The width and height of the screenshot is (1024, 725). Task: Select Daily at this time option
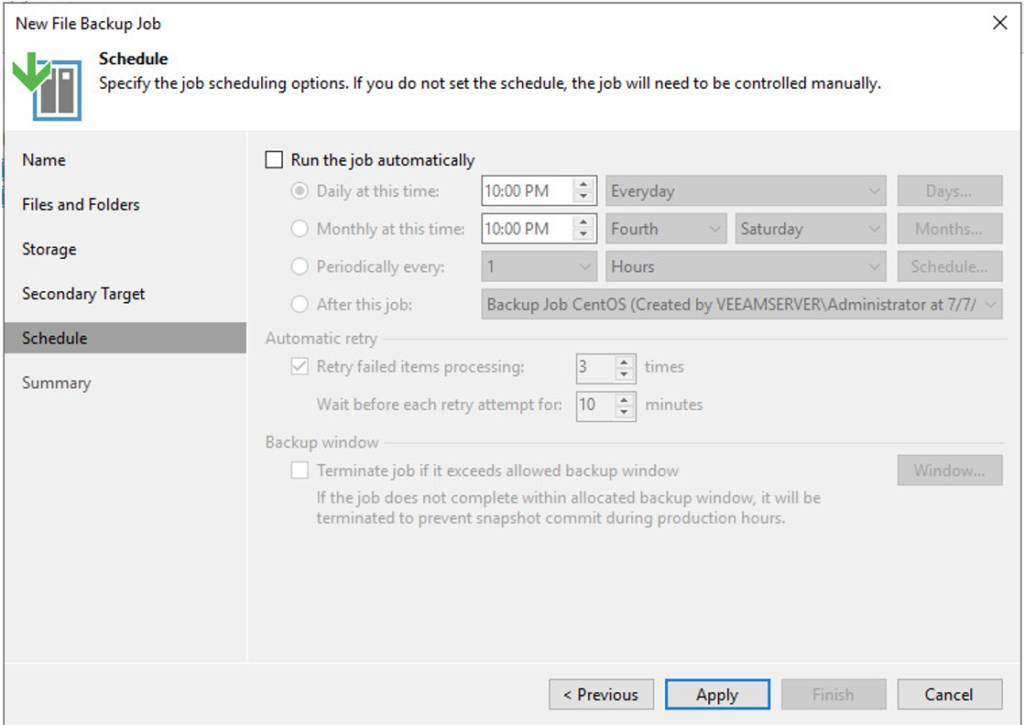[x=300, y=191]
